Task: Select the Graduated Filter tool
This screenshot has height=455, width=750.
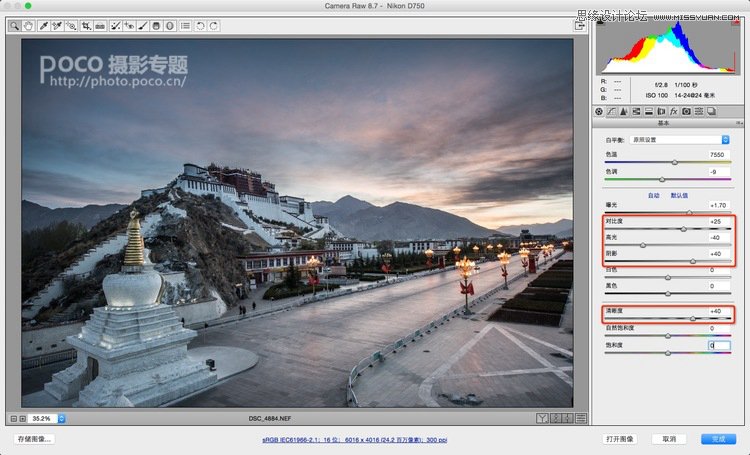Action: [x=156, y=26]
